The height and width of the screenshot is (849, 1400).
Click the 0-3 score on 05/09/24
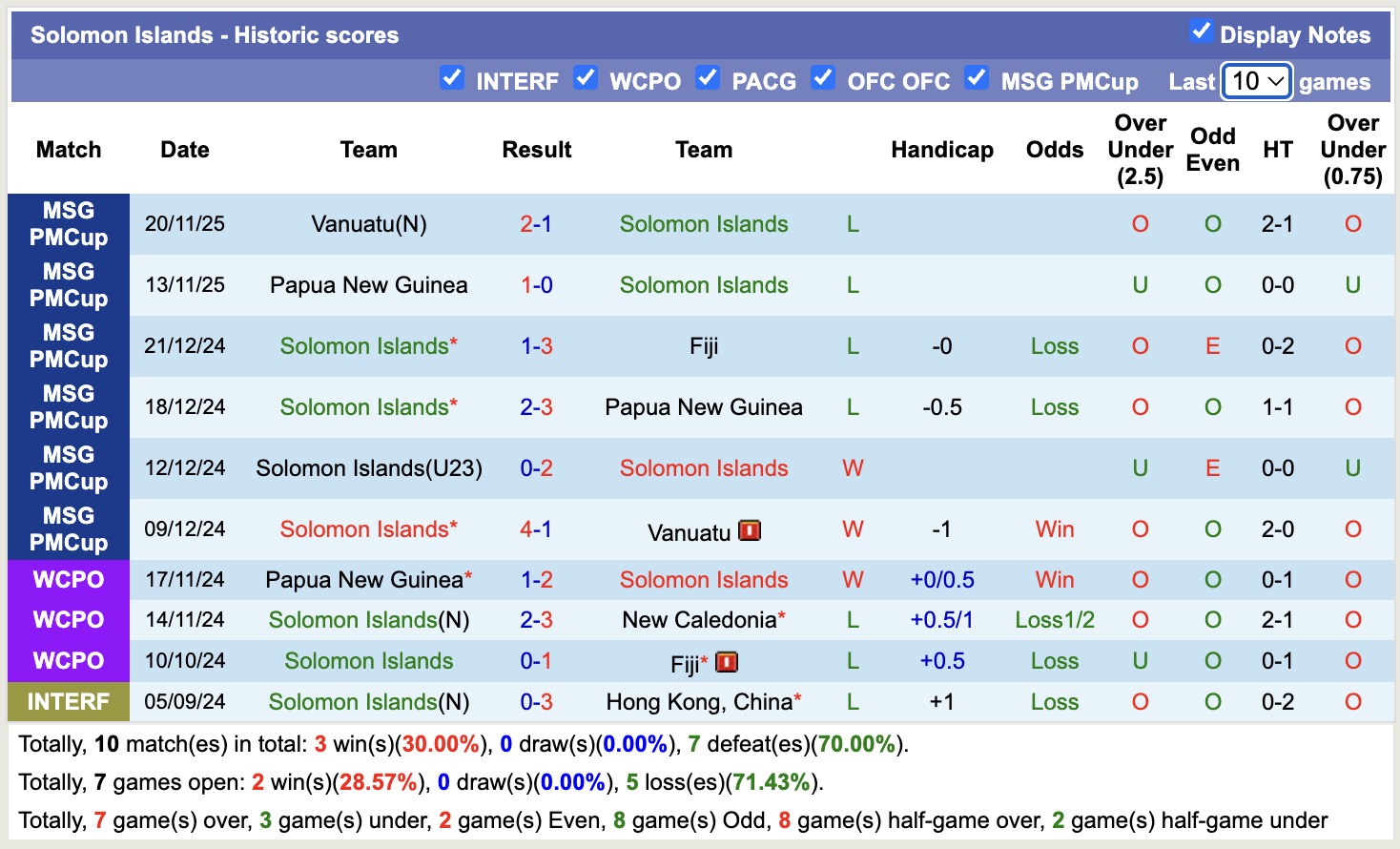536,702
